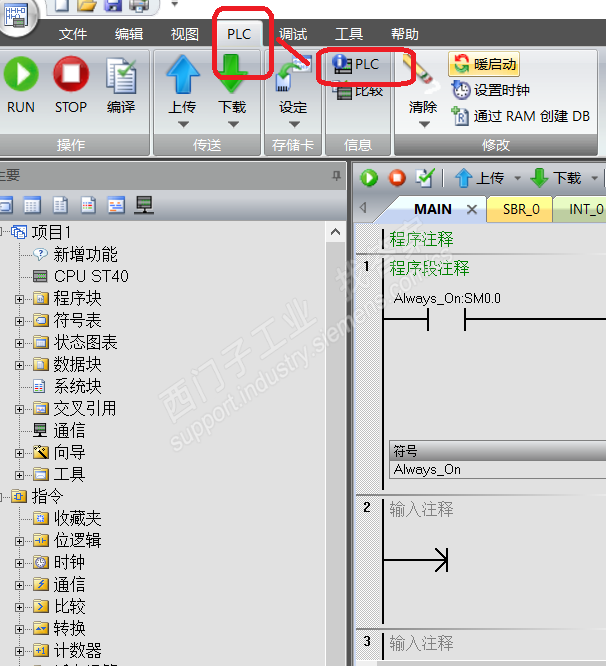
Task: Click the print icon in quick access
Action: tap(140, 6)
